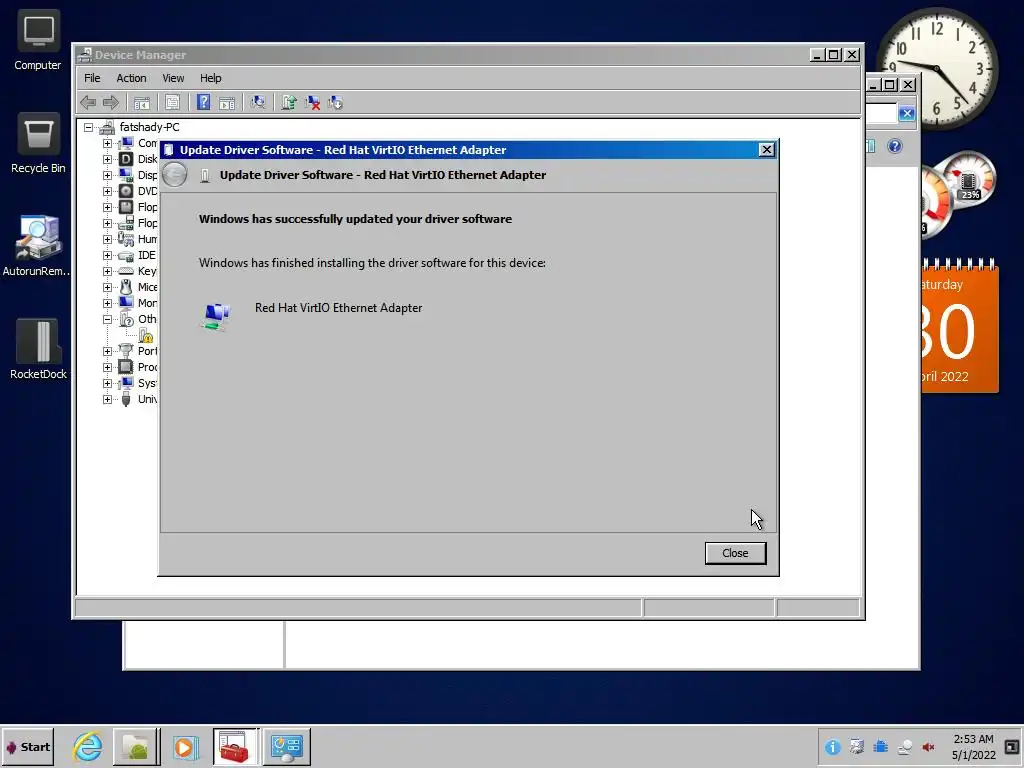Select the yellow-warning unknown device under Other devices

(146, 336)
